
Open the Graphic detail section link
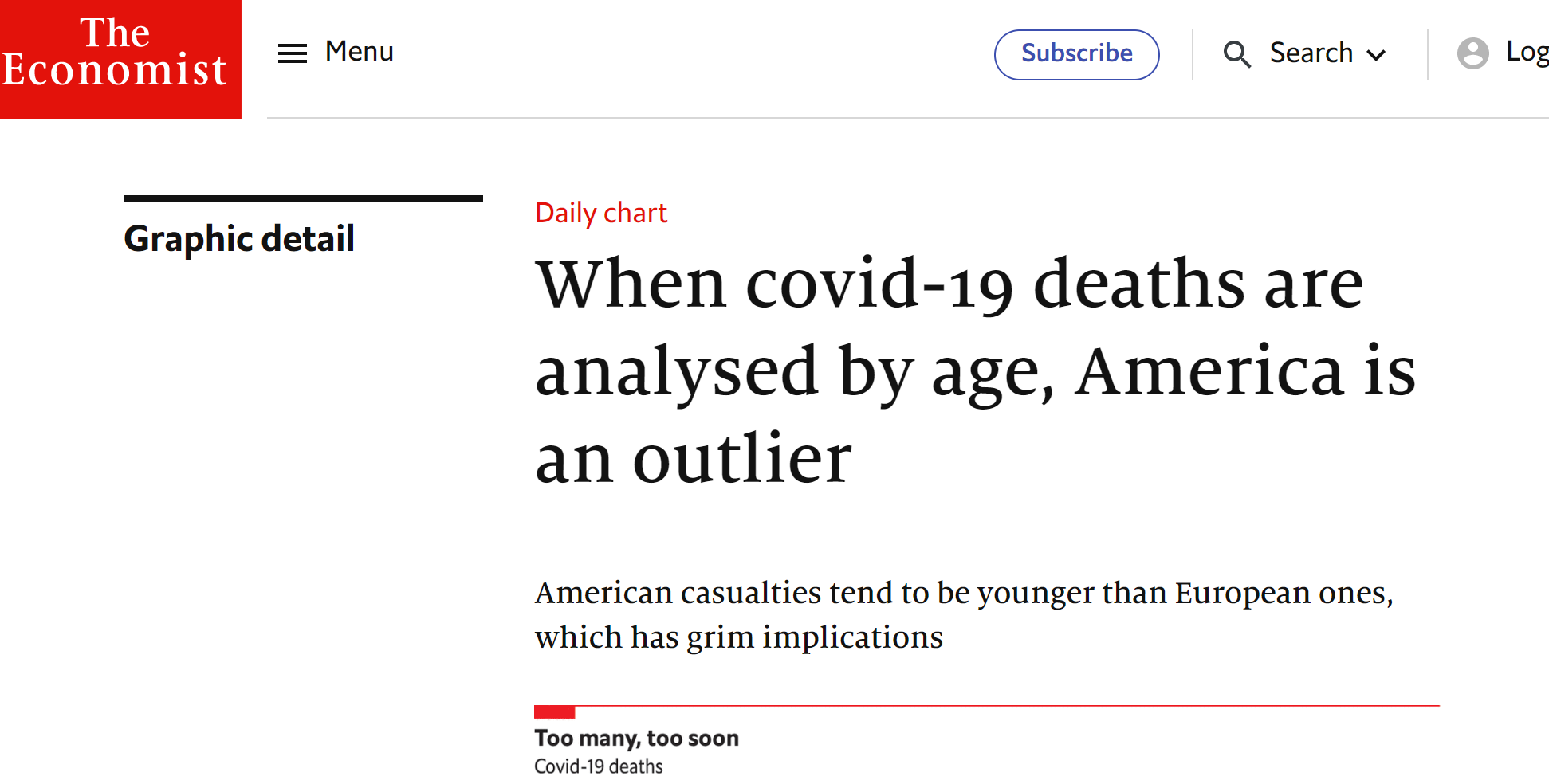239,239
